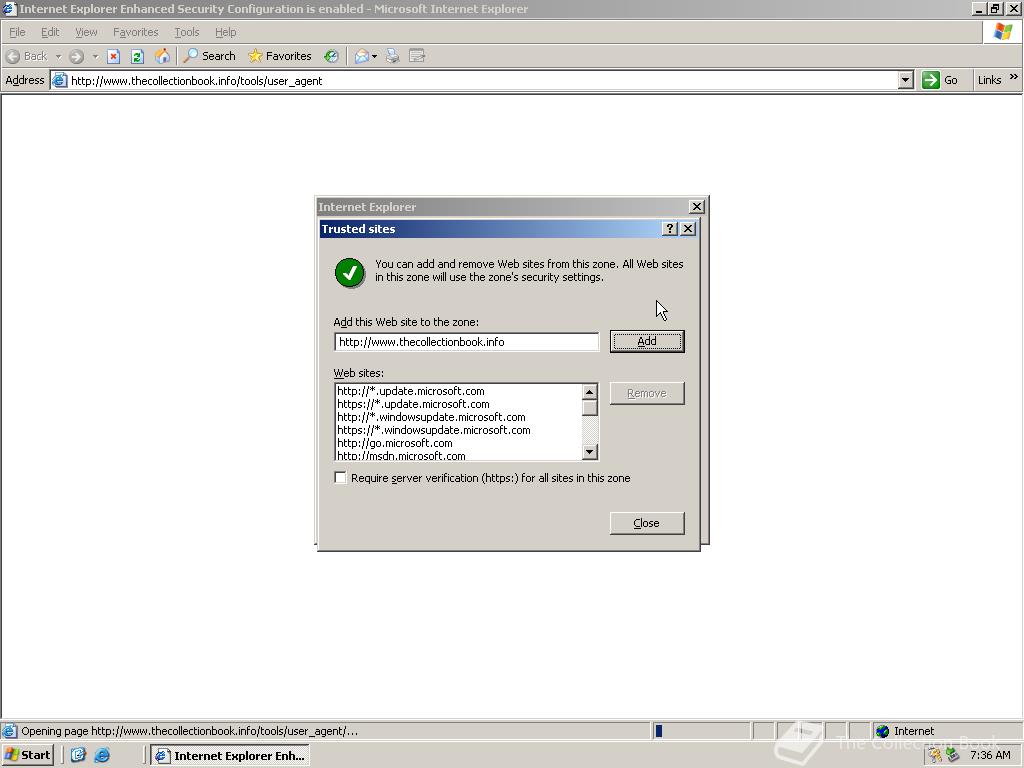Close the outer Internet Explorer dialog

697,206
